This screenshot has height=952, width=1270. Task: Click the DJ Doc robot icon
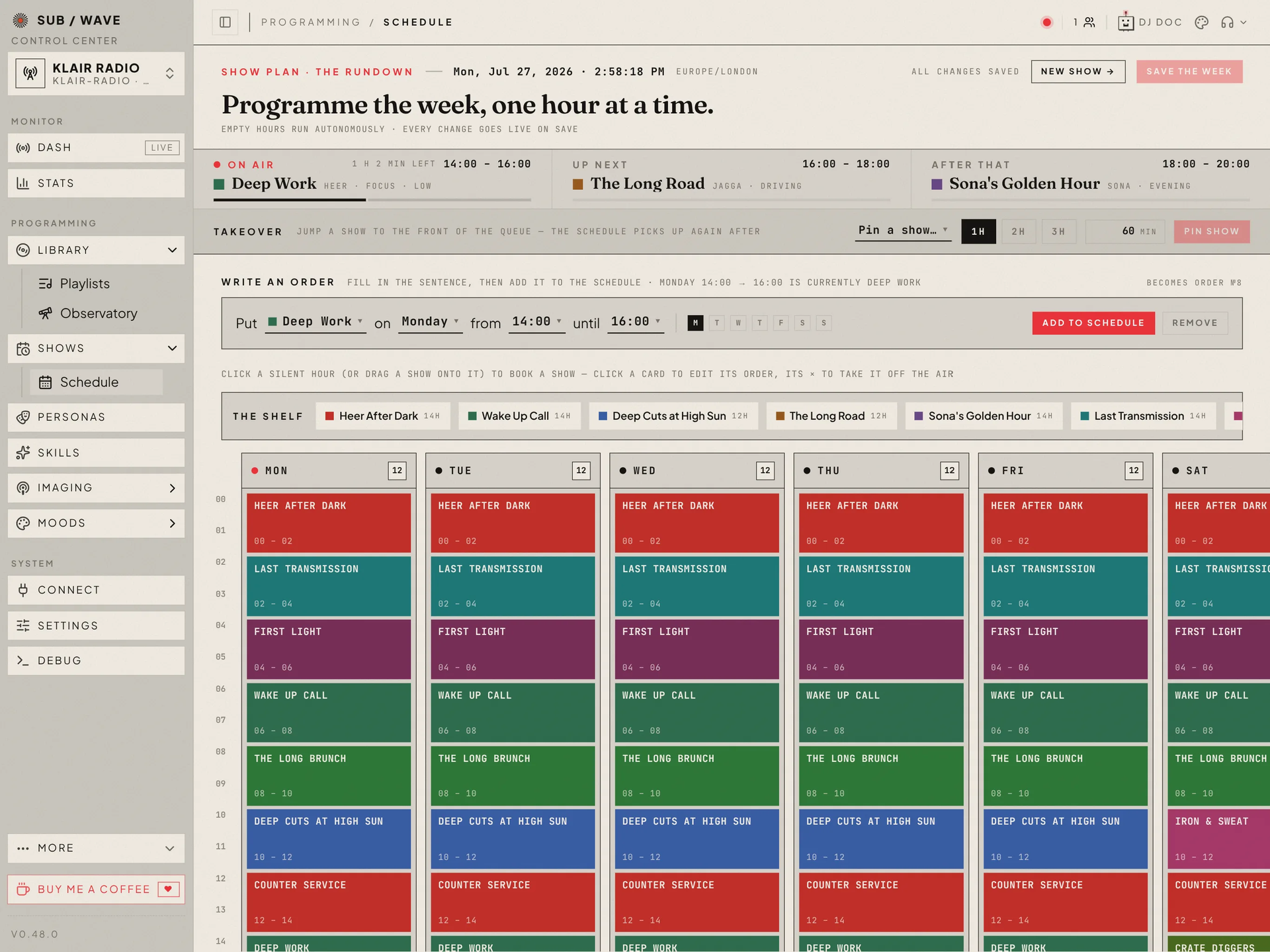click(1125, 22)
